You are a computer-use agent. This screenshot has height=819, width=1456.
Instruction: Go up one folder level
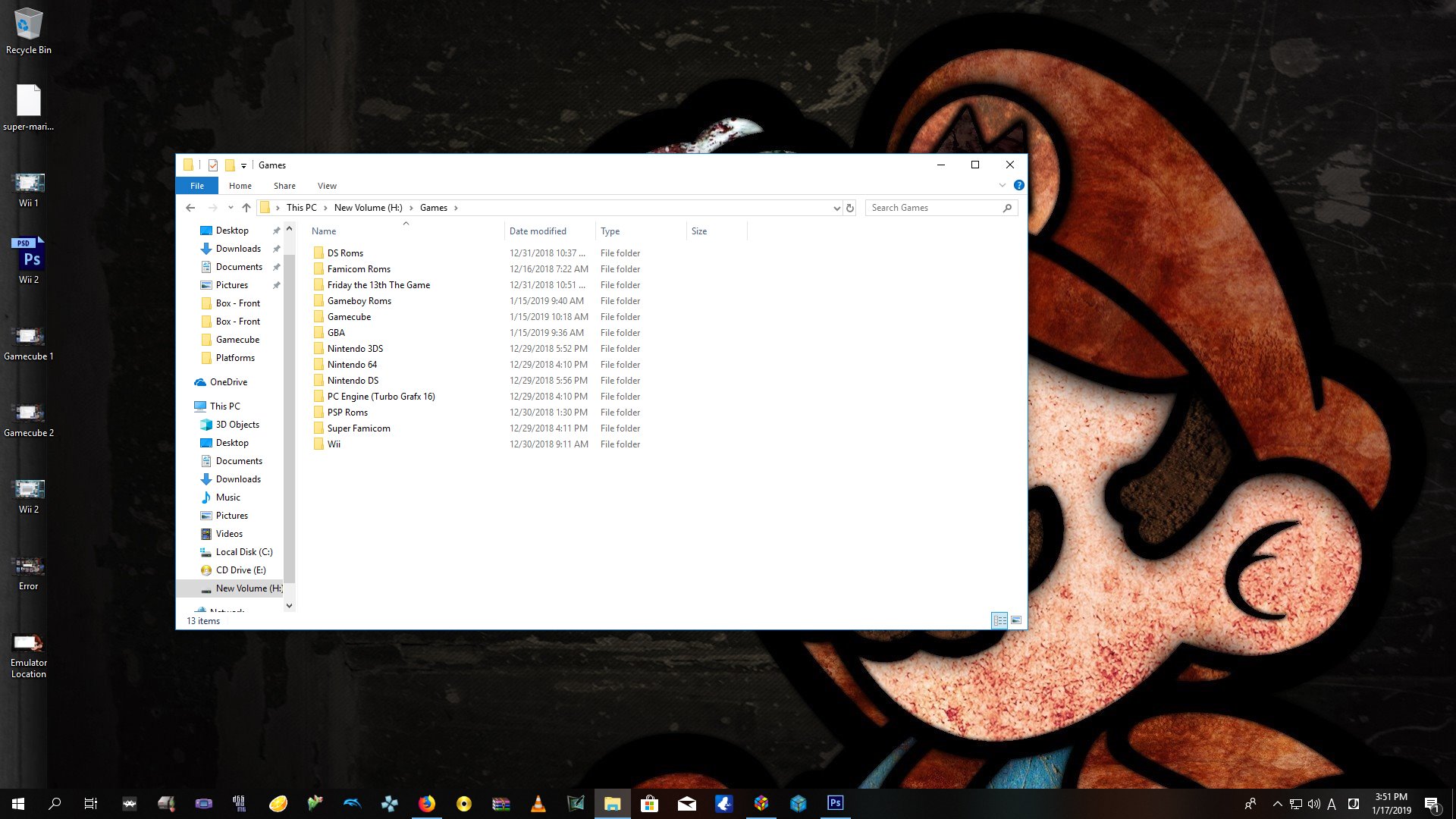pos(246,208)
